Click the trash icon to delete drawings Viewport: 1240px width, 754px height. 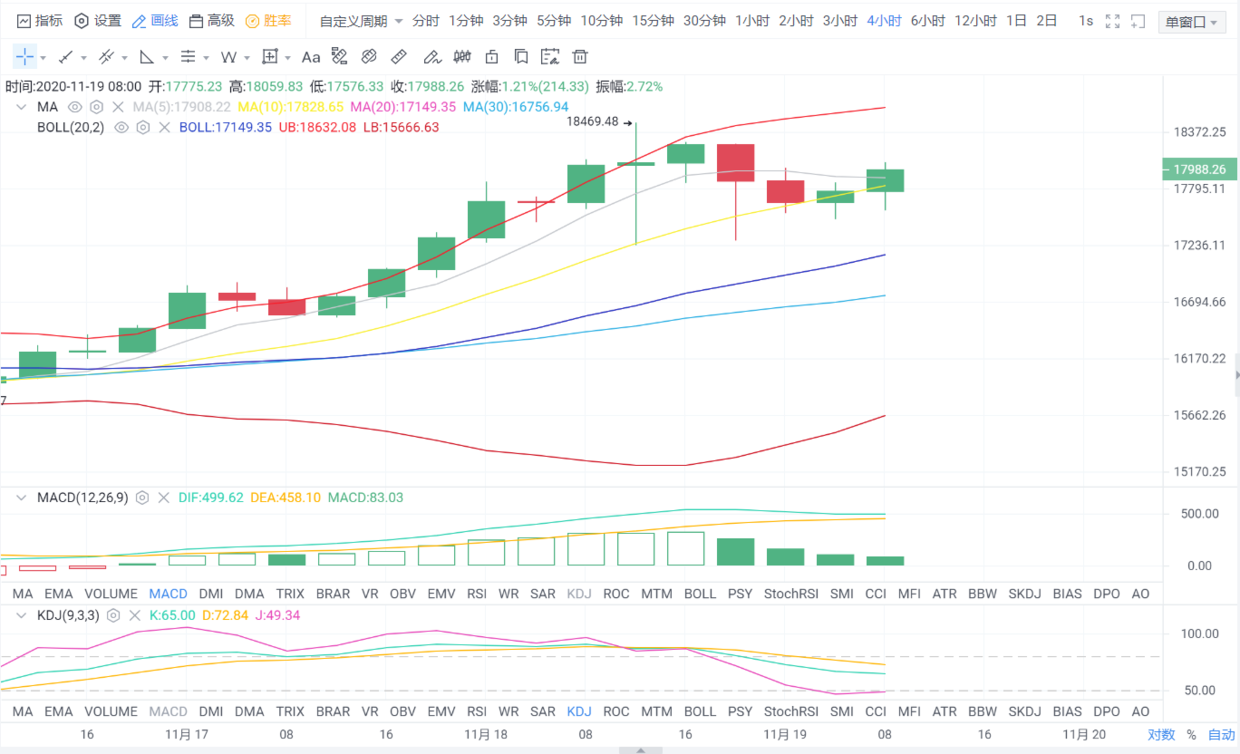point(581,57)
